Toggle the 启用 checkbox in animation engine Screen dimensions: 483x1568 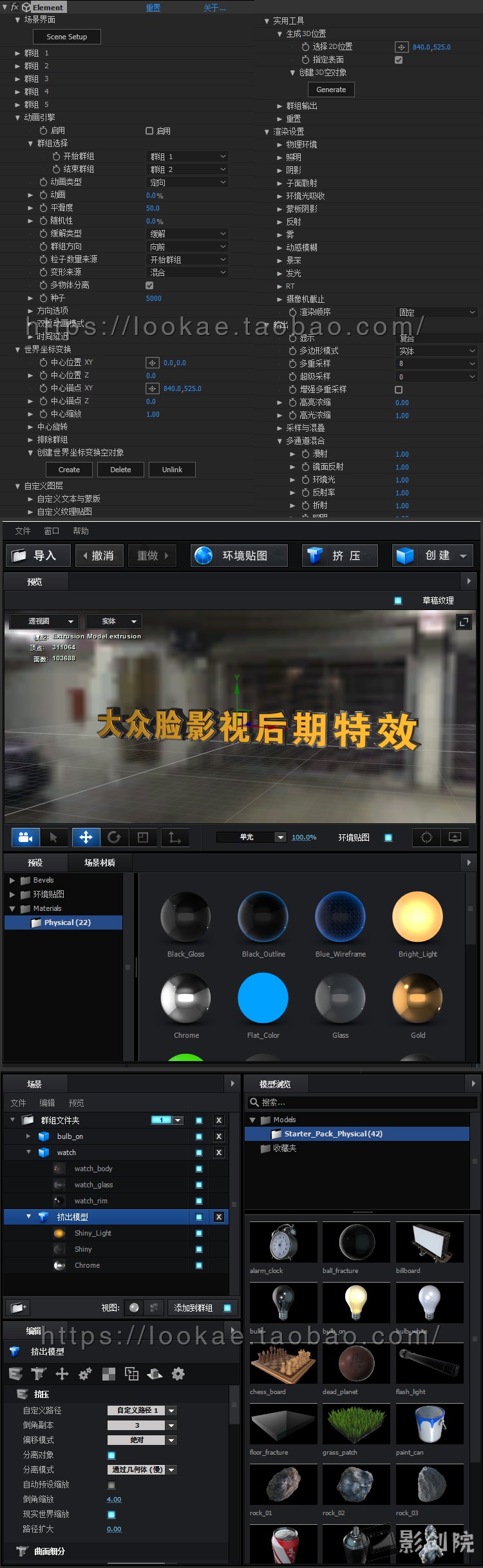tap(149, 131)
